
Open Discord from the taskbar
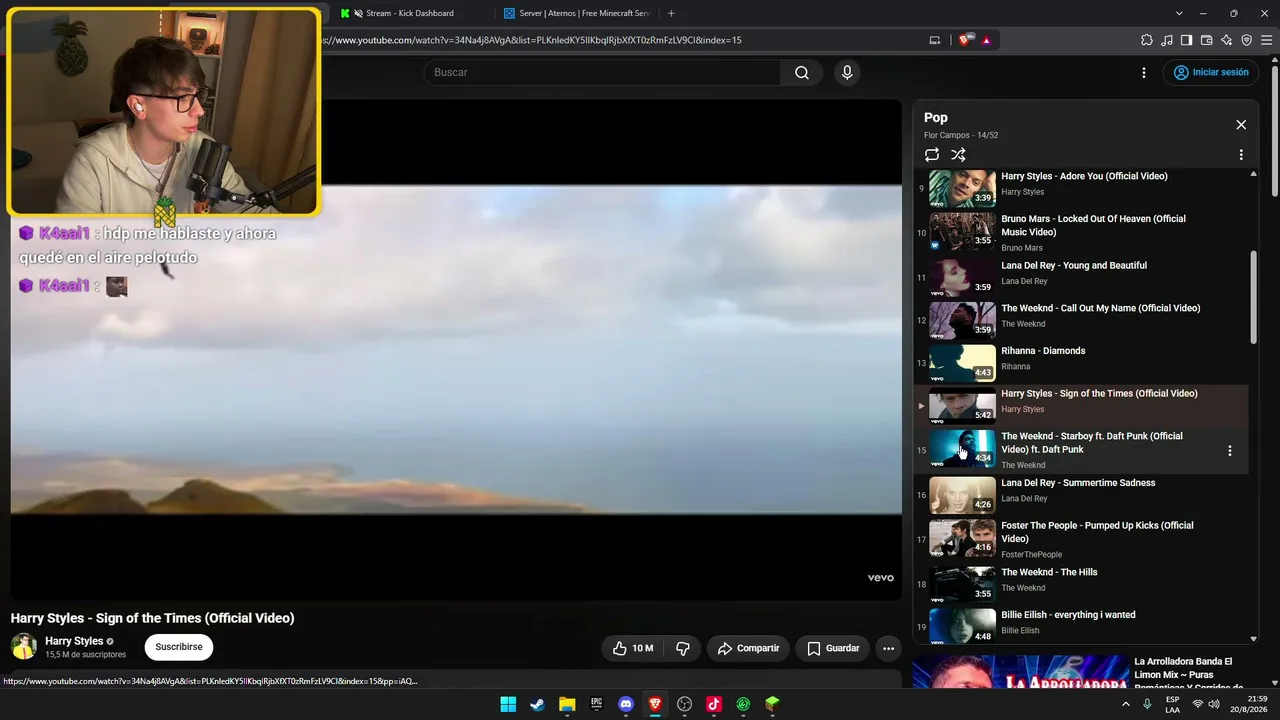pyautogui.click(x=626, y=704)
